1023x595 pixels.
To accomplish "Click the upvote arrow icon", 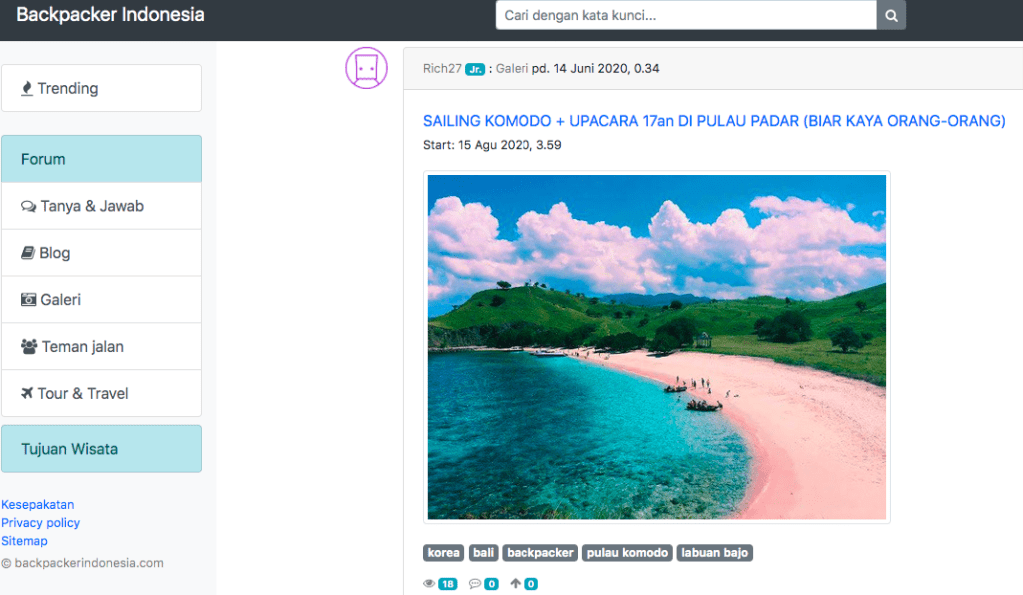I will (516, 584).
